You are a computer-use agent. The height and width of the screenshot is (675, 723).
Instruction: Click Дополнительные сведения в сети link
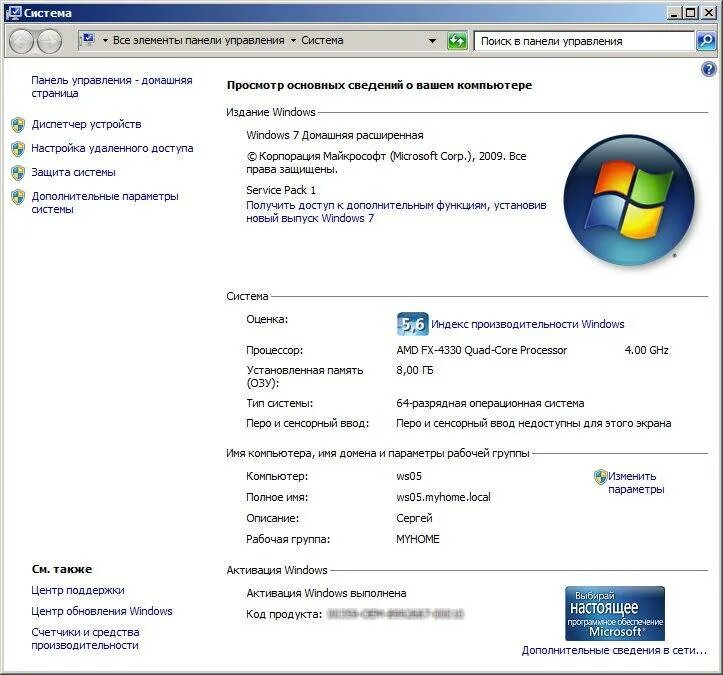614,651
